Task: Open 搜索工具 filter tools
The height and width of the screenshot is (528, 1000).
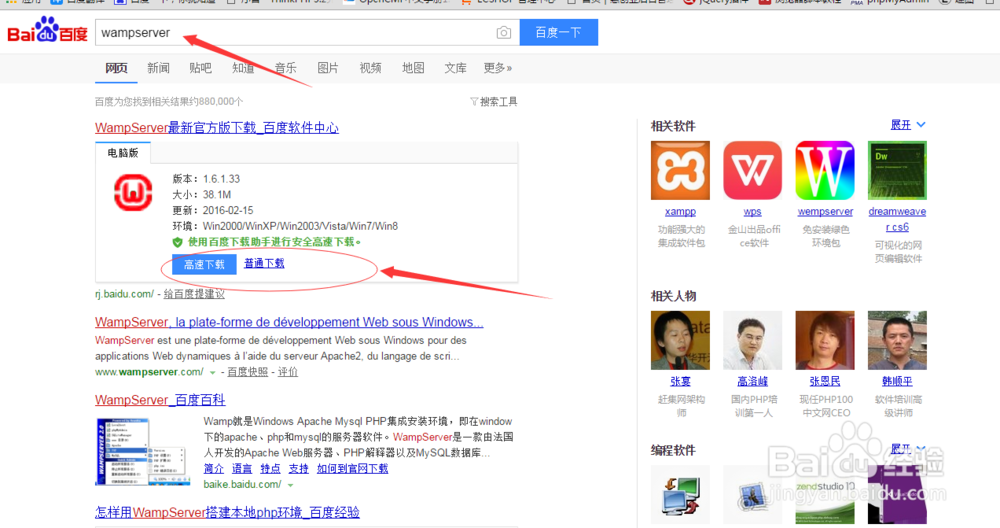Action: click(494, 101)
